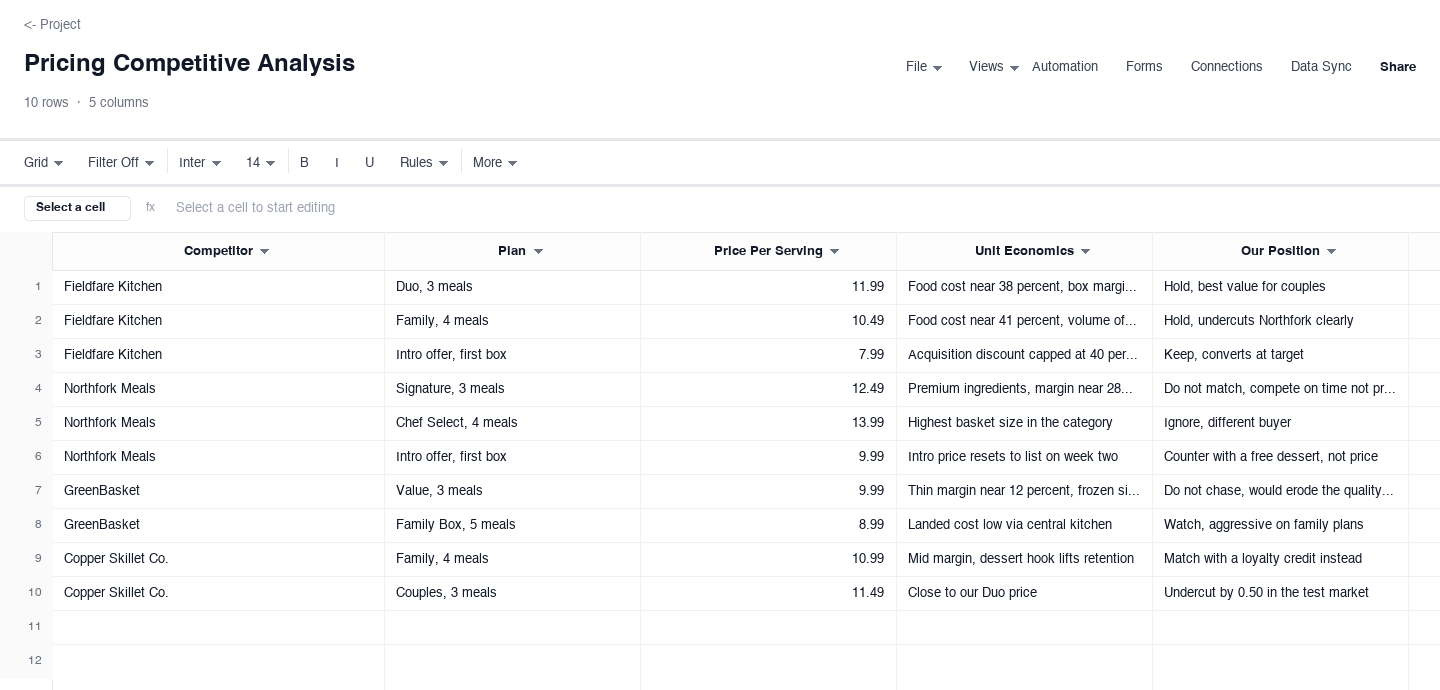Open the Price Per Serving column arrow

coord(834,252)
